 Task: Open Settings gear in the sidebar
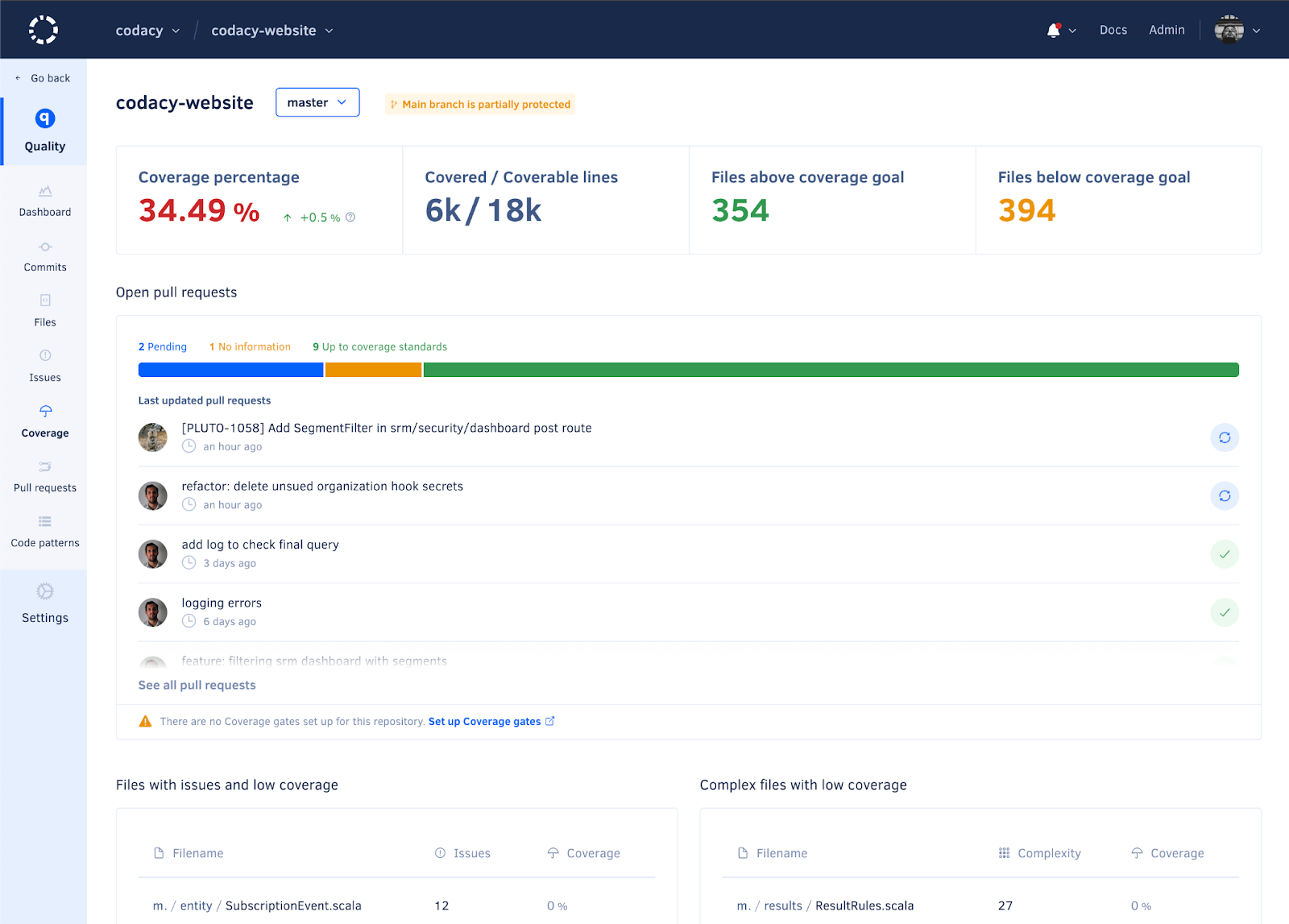[x=45, y=592]
